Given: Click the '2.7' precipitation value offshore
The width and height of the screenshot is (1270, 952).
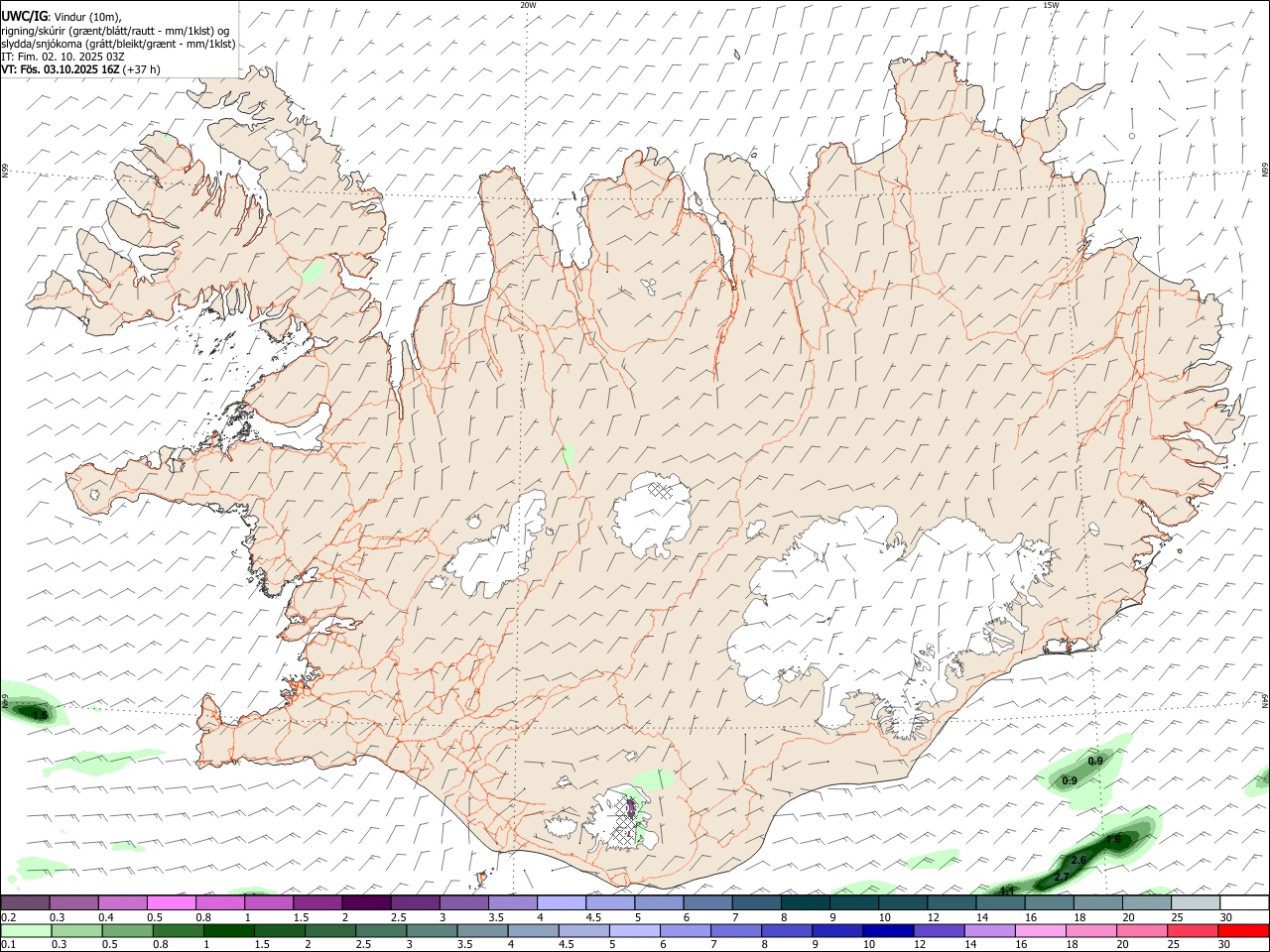Looking at the screenshot, I should click(1062, 878).
